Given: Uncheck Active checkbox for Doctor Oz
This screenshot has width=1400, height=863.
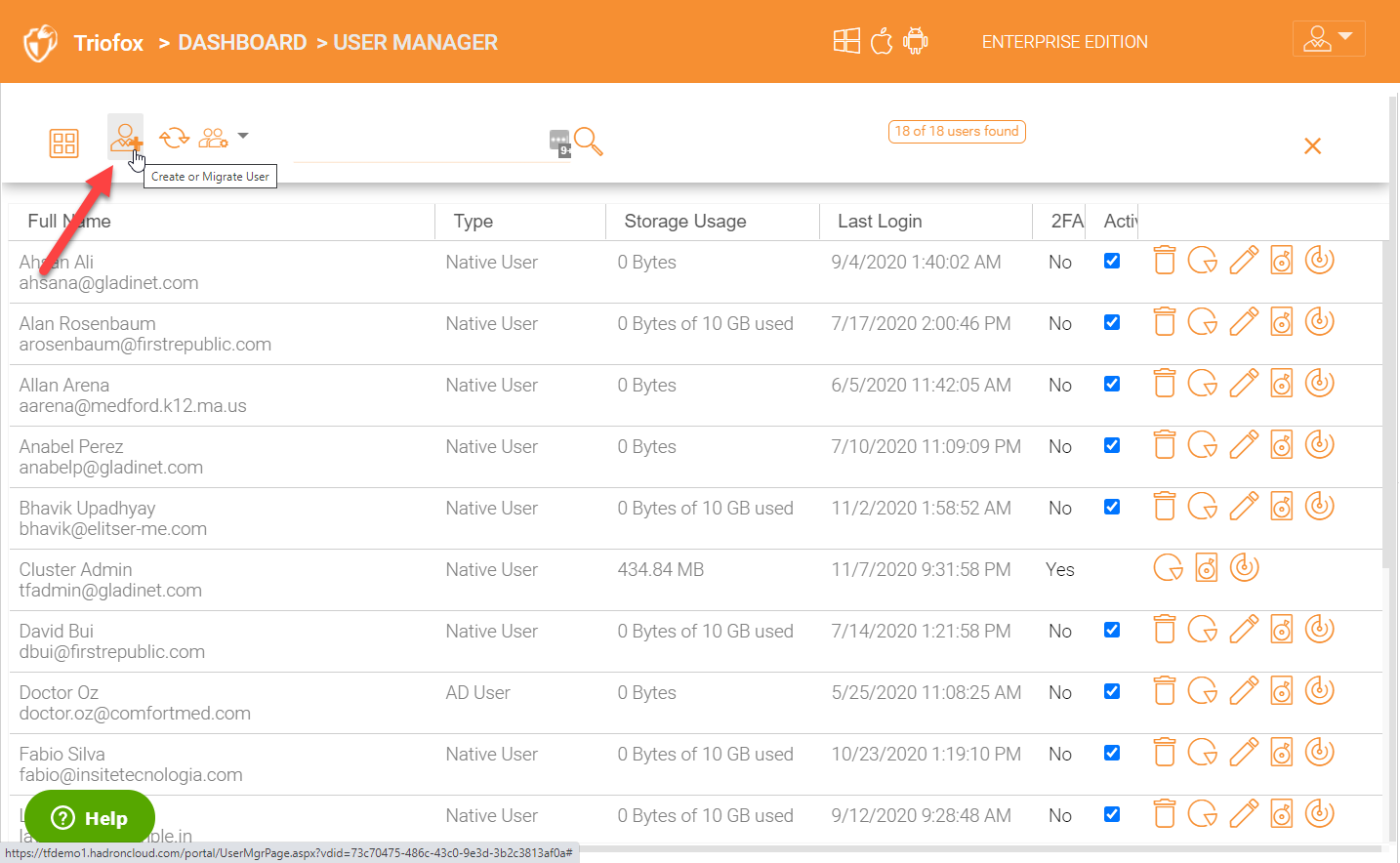Looking at the screenshot, I should [x=1112, y=691].
